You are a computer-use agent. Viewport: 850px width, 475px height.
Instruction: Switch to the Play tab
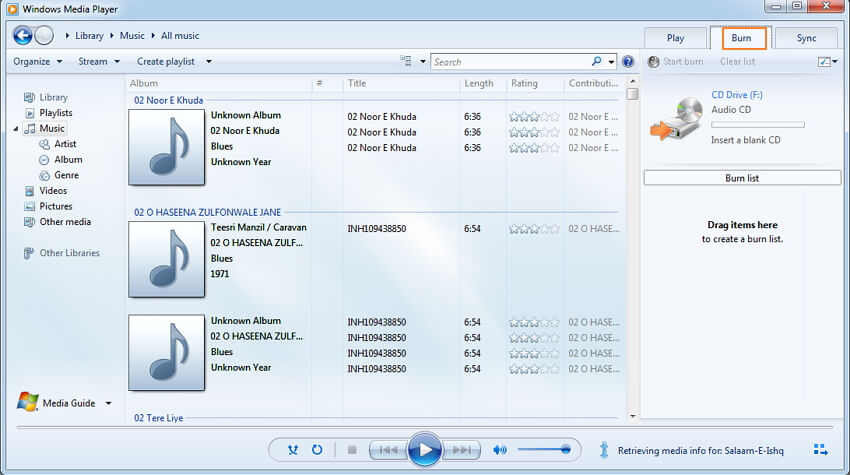point(675,38)
